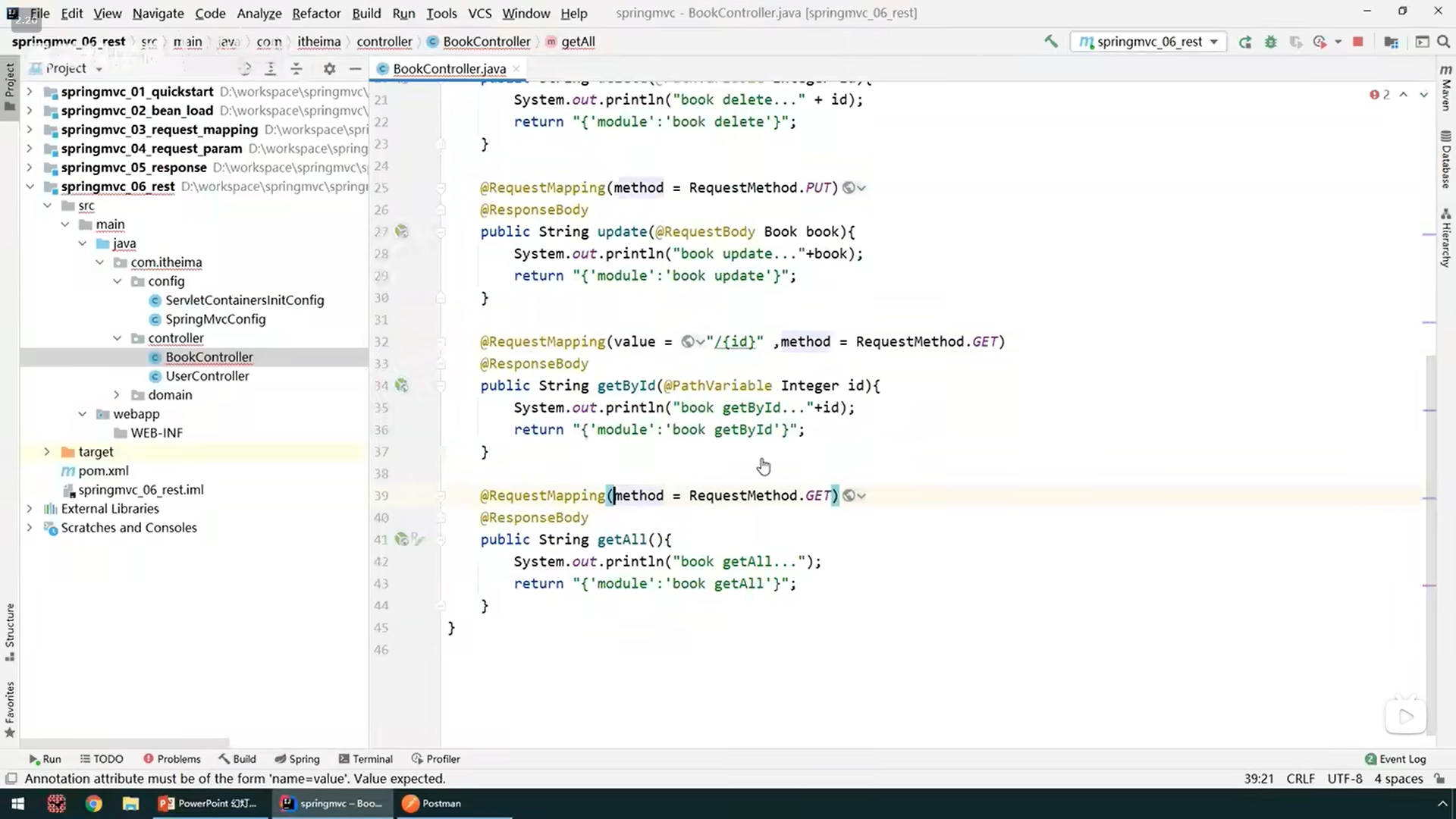Click the Profiler run icon

pos(1320,42)
